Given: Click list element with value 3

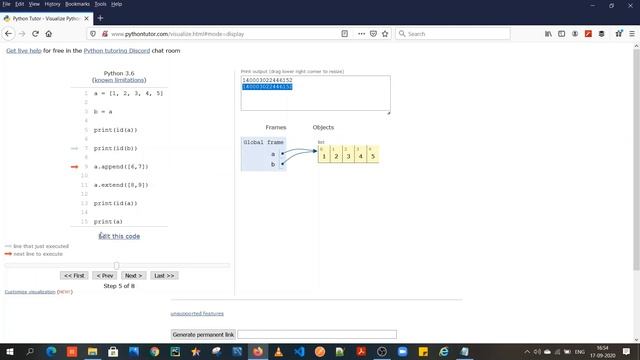Looking at the screenshot, I should pyautogui.click(x=348, y=154).
